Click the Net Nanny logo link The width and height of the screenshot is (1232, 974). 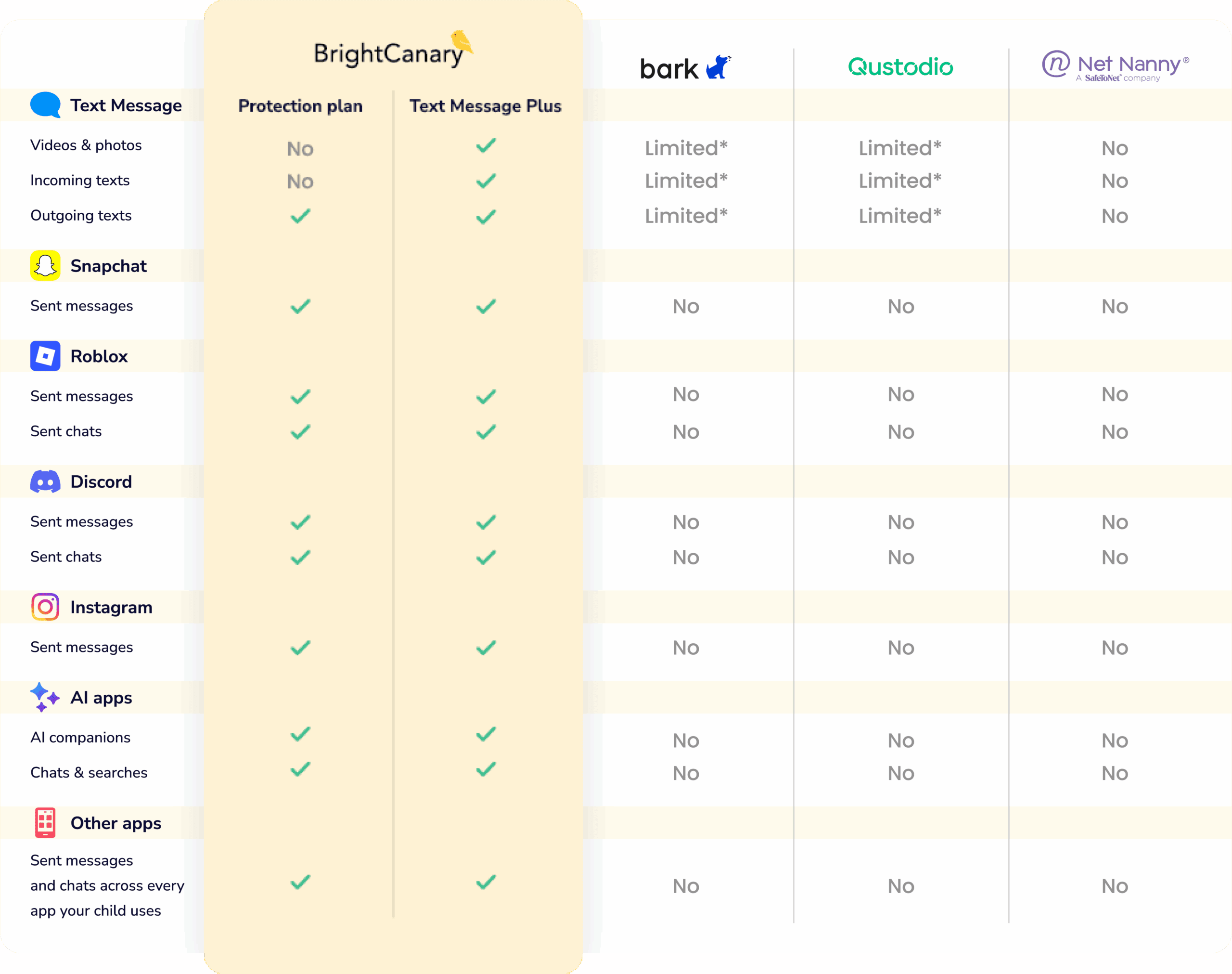[x=1115, y=66]
